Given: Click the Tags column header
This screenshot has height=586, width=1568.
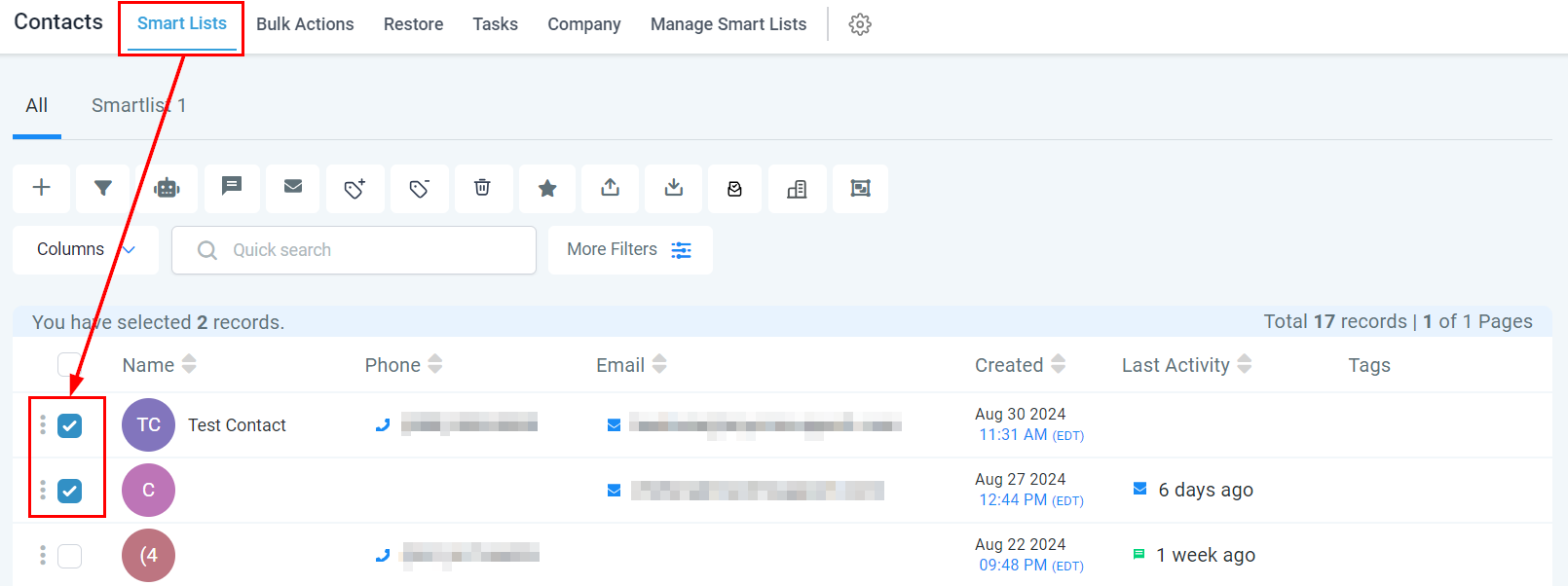Looking at the screenshot, I should 1369,365.
